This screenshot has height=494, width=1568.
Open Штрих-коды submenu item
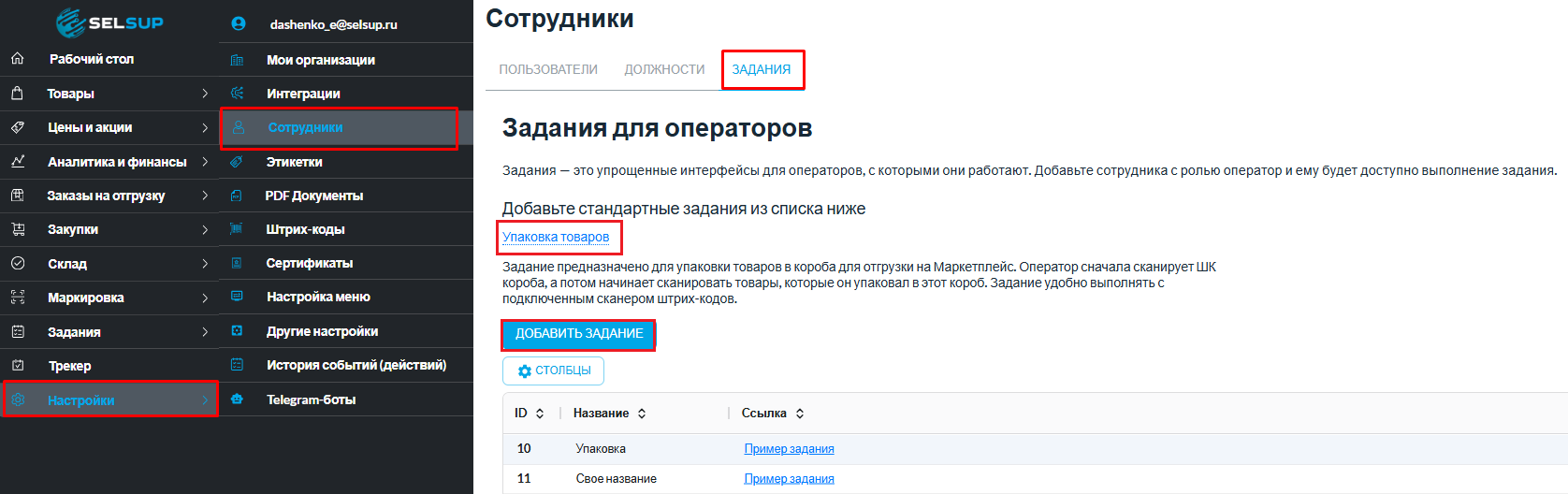click(306, 229)
